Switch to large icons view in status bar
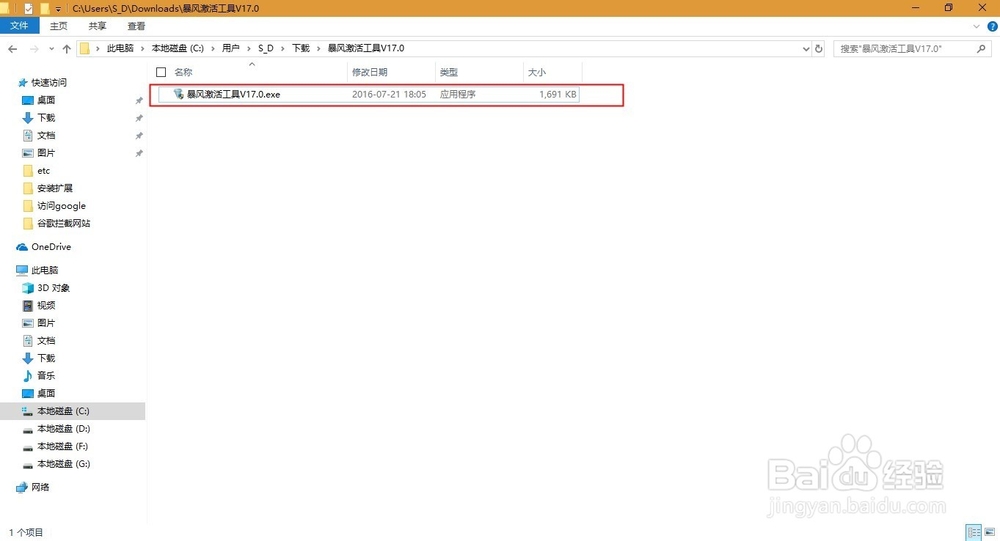 coord(989,532)
